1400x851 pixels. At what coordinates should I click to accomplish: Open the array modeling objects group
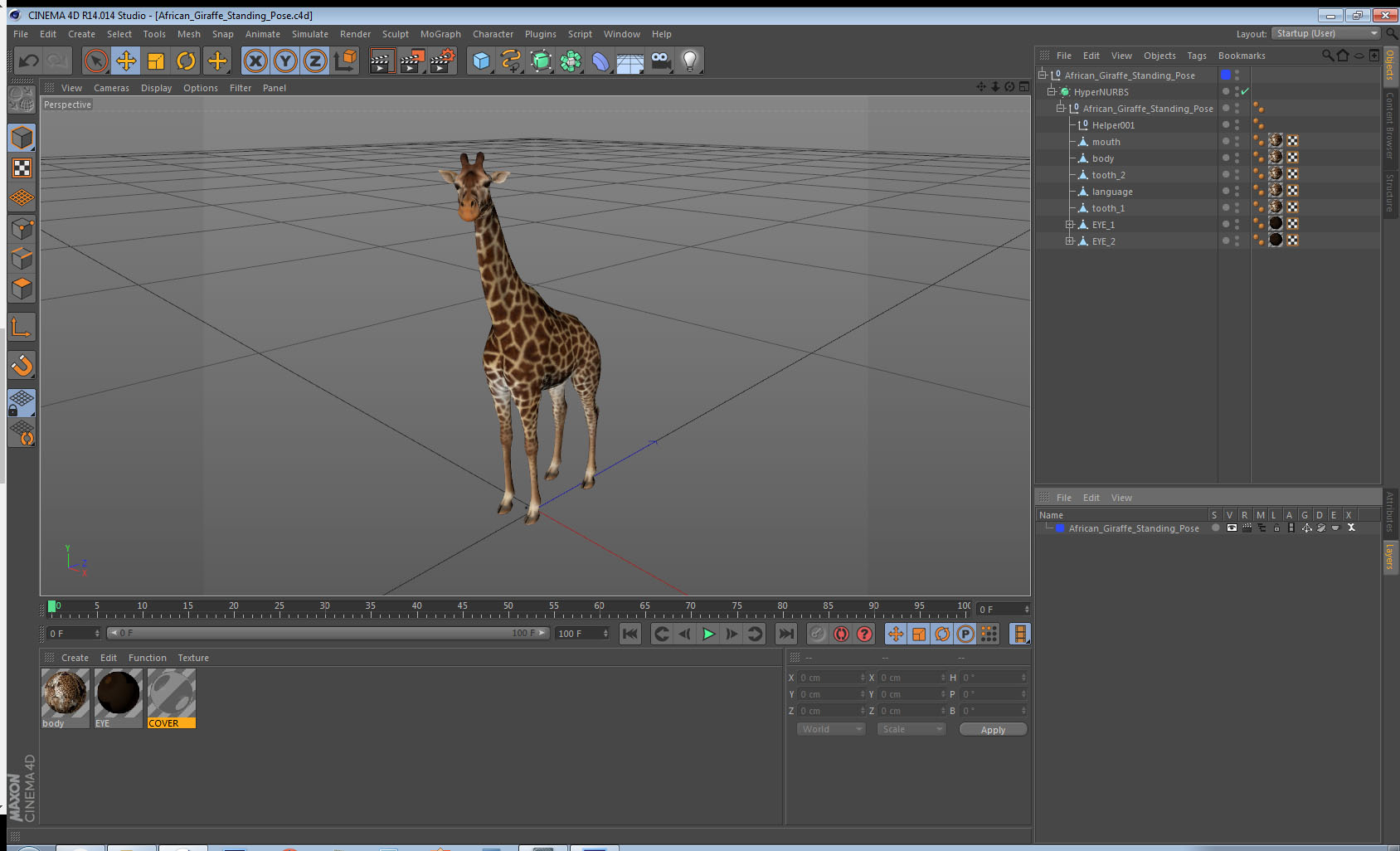571,61
